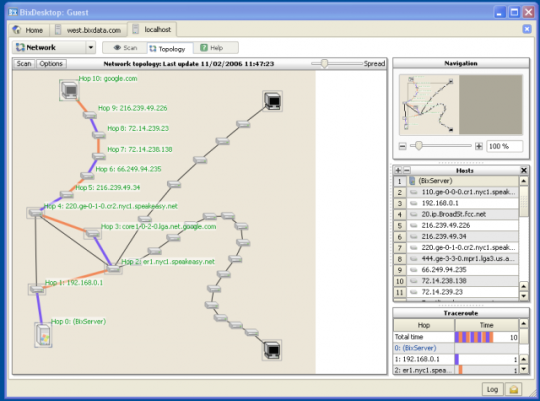Select host row 192.168.0.1

tap(456, 203)
